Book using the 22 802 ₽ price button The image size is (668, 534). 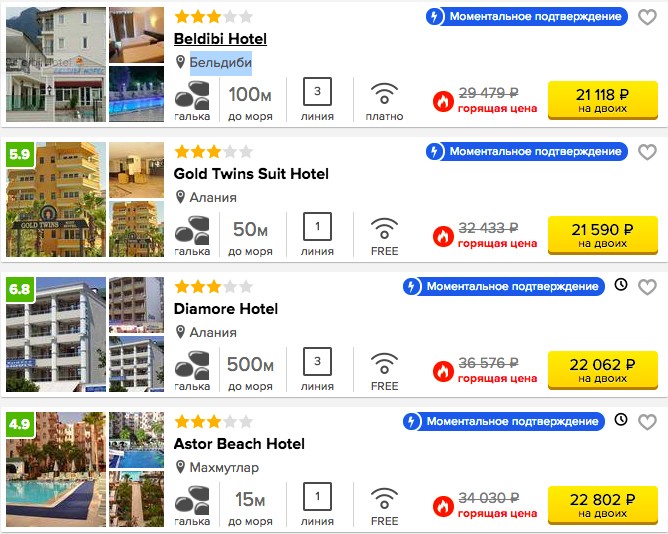tap(603, 505)
